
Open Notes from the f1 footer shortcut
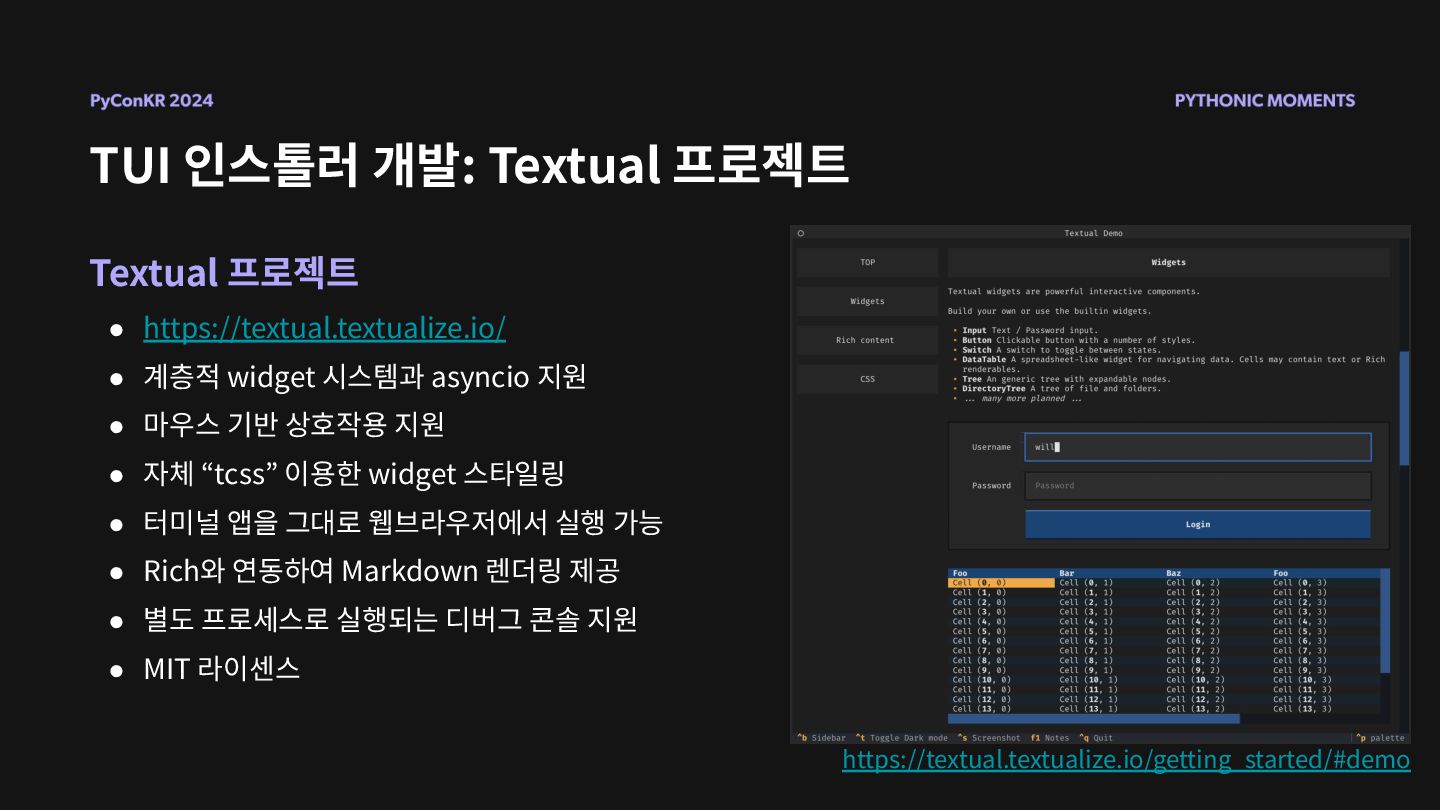pyautogui.click(x=1050, y=738)
